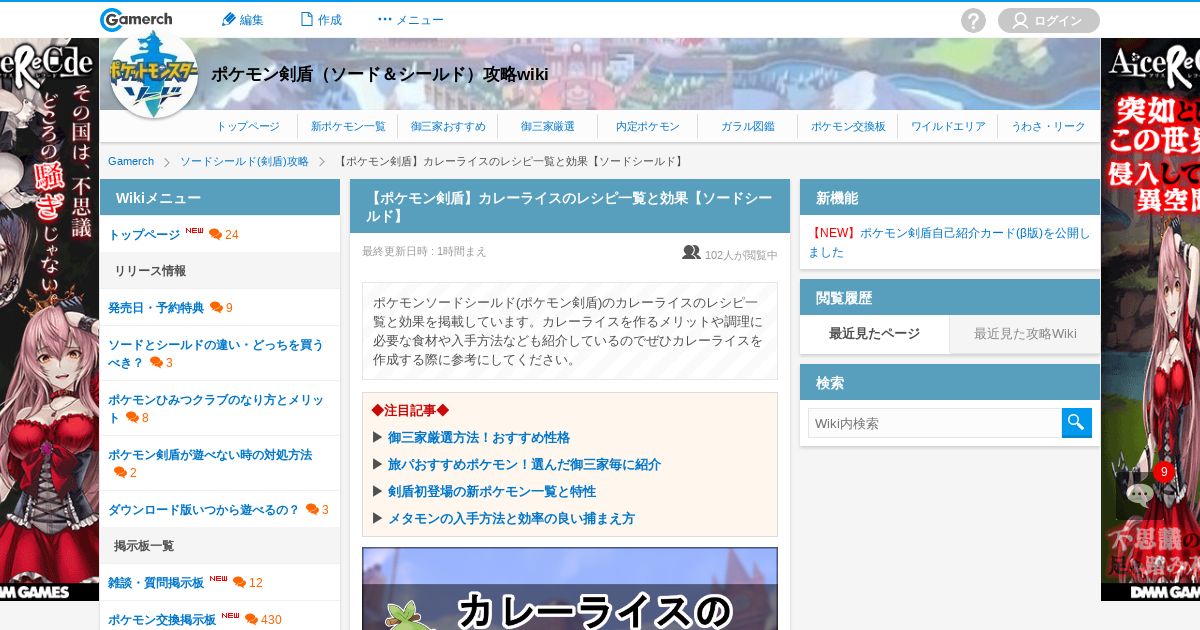The image size is (1200, 630).
Task: Click the help question mark icon
Action: tap(973, 20)
